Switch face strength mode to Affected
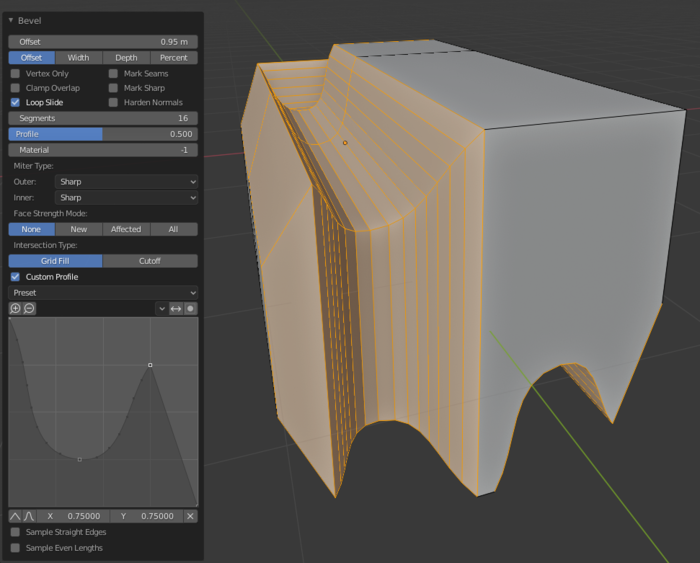 point(126,229)
